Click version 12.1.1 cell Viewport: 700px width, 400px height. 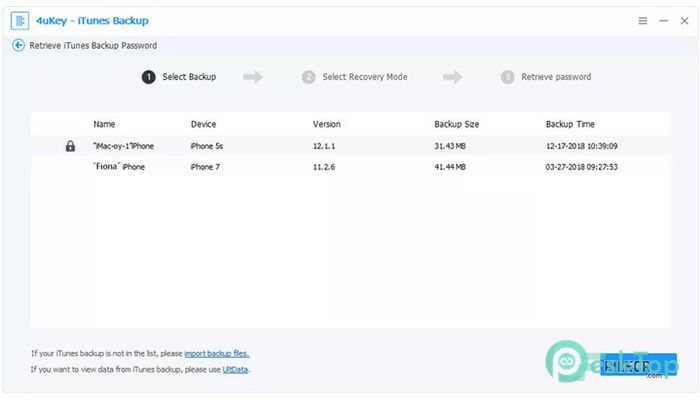(324, 146)
